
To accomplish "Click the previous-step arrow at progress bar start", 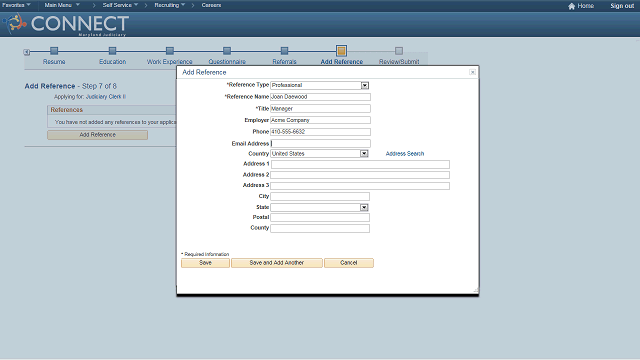I will [27, 52].
